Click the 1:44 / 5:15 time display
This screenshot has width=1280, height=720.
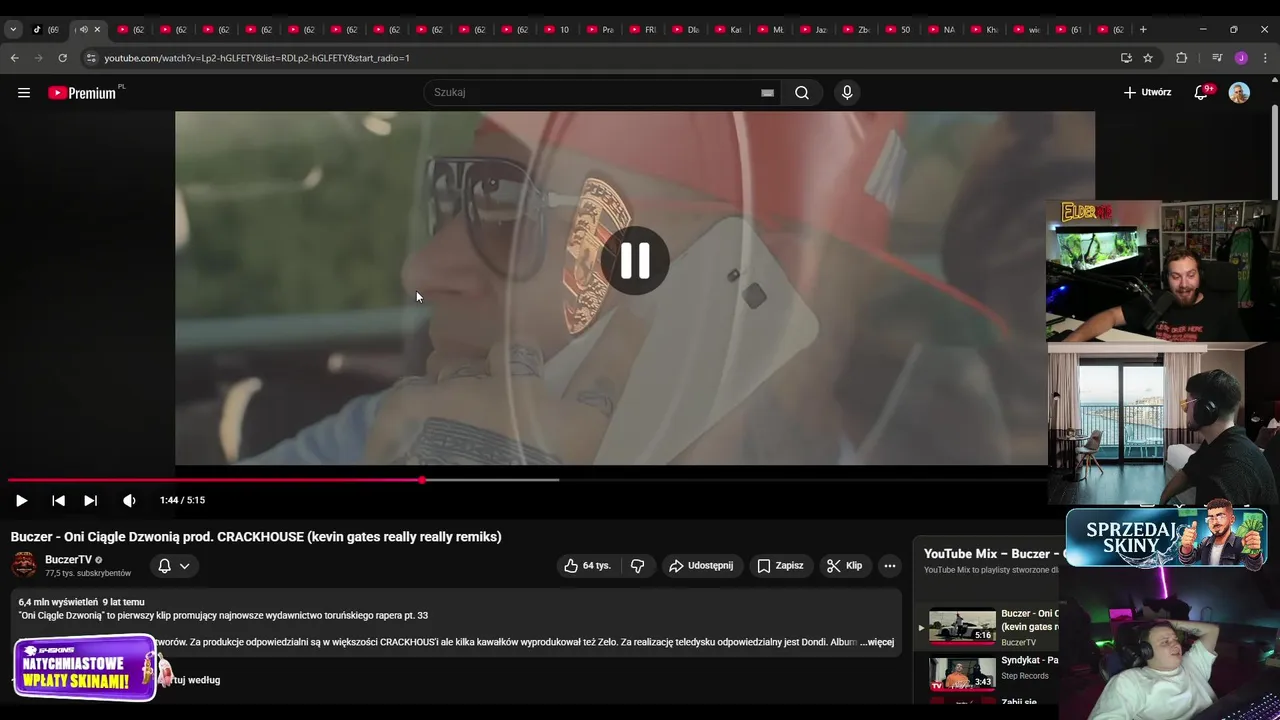(182, 500)
